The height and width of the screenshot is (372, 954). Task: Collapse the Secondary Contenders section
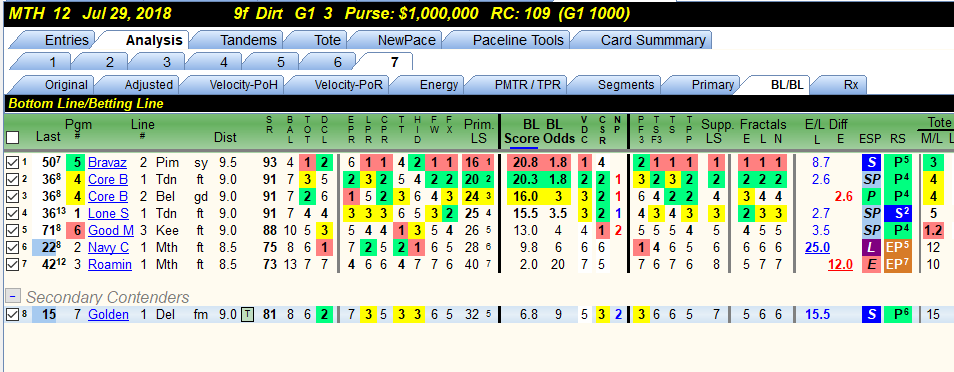coord(12,295)
